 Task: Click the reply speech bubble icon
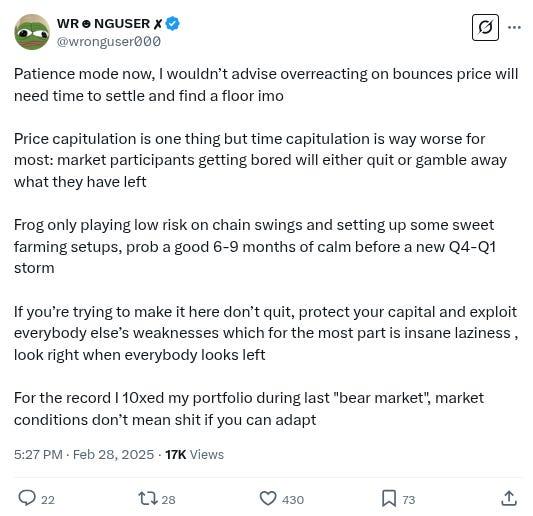27,498
